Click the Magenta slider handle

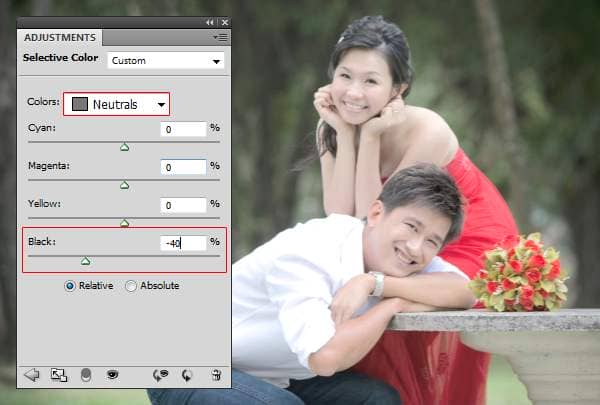click(124, 185)
